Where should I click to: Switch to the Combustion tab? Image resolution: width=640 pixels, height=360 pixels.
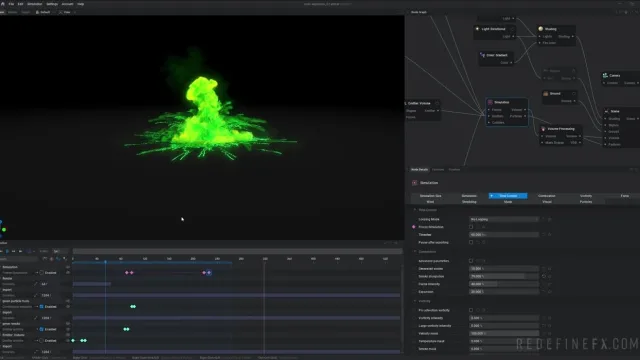(x=547, y=196)
